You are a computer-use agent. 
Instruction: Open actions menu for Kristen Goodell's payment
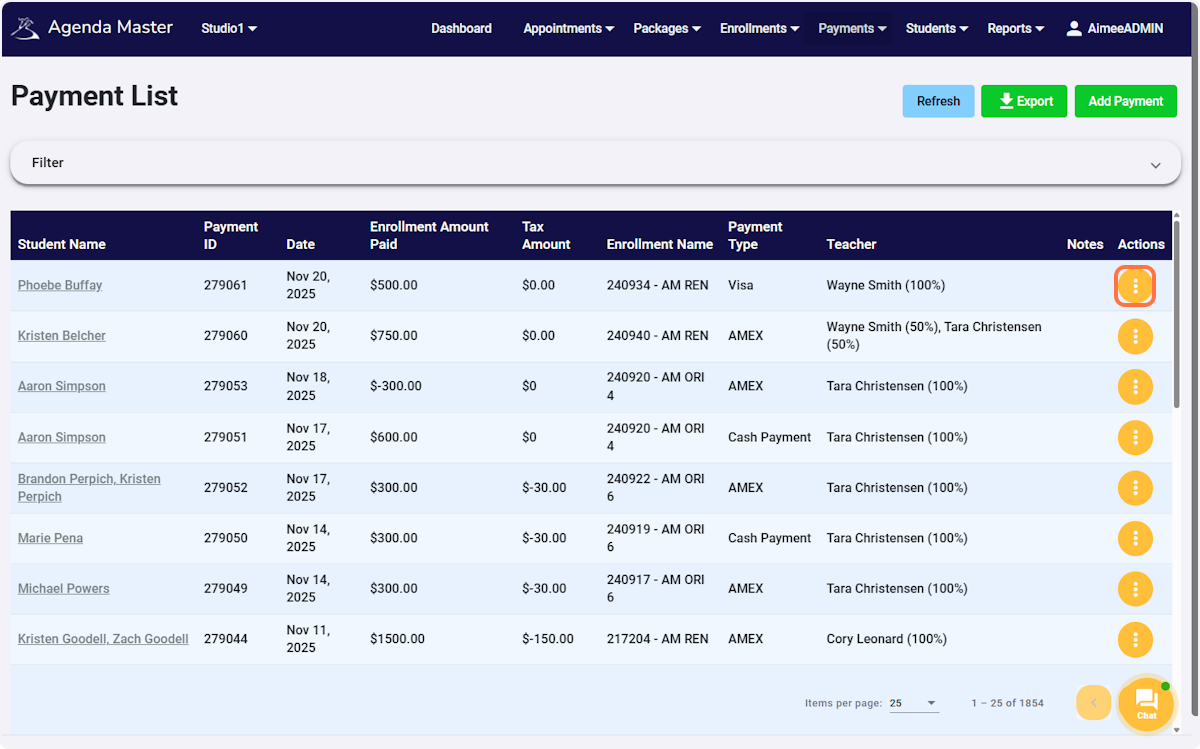pyautogui.click(x=1135, y=639)
